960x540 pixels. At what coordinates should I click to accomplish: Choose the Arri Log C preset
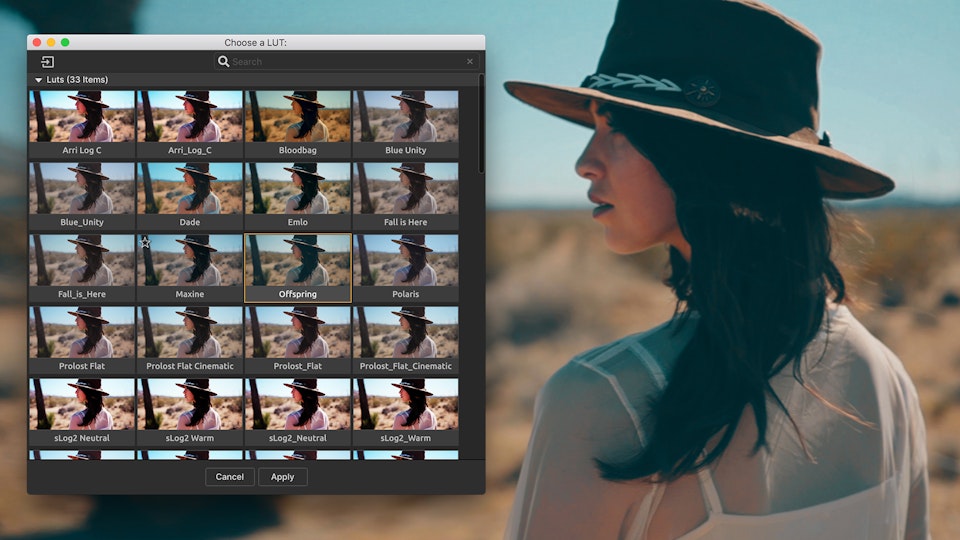click(x=82, y=116)
